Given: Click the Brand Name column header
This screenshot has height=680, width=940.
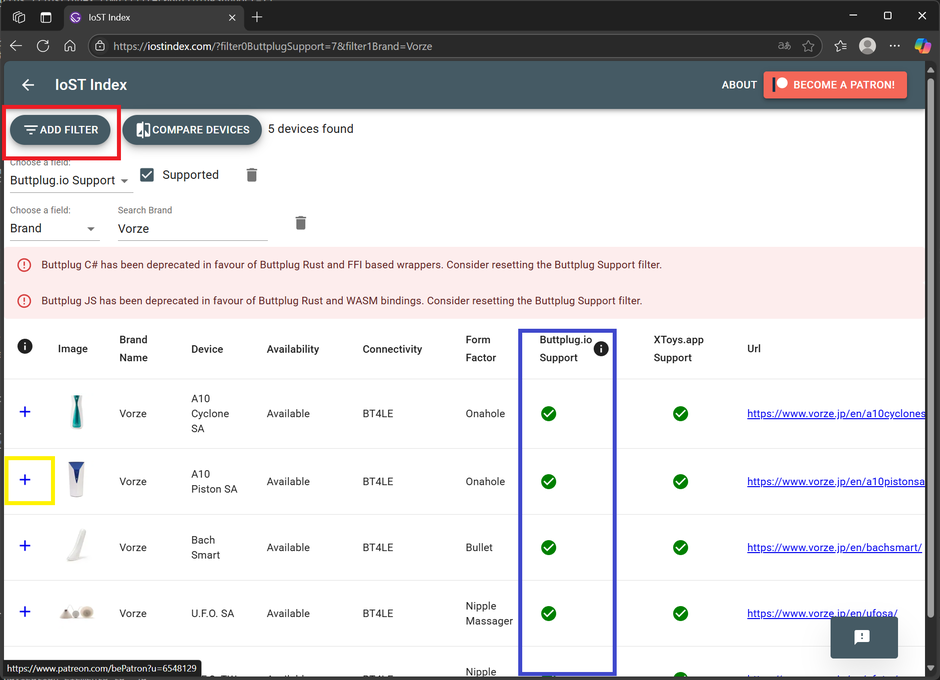Looking at the screenshot, I should tap(133, 348).
